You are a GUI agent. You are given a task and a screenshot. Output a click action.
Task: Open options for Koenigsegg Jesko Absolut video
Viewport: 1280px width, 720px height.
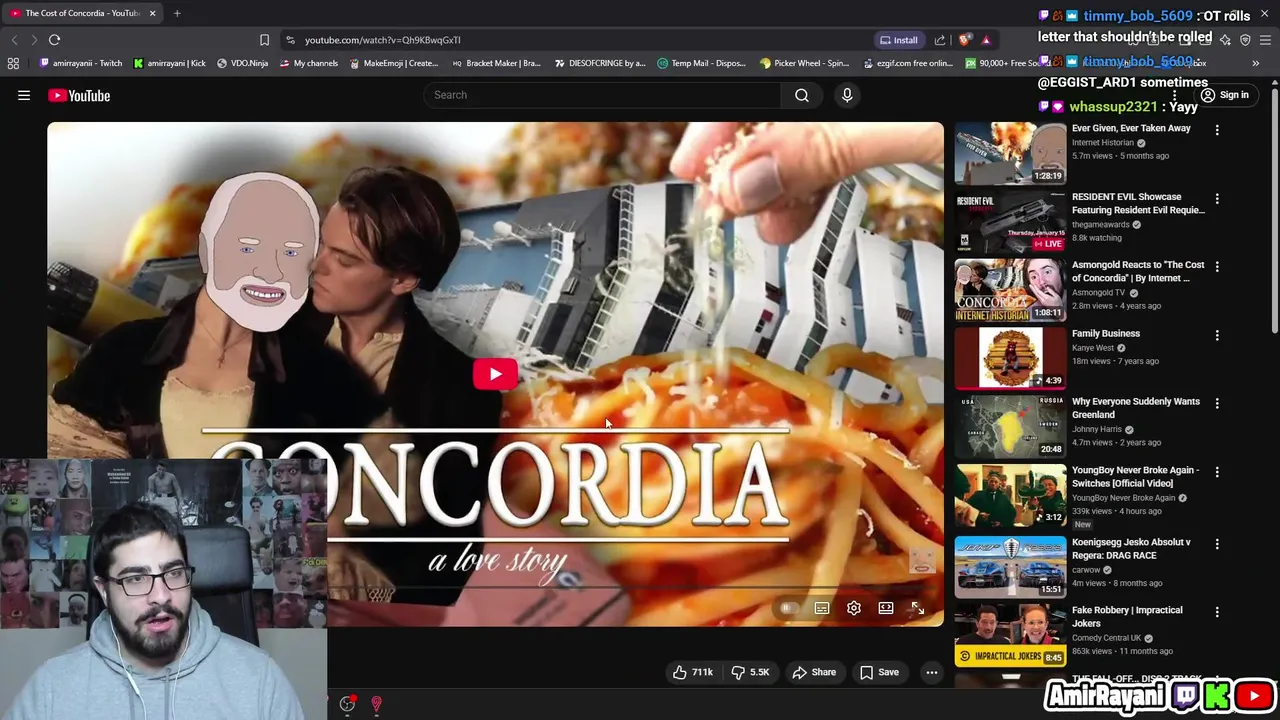point(1217,544)
